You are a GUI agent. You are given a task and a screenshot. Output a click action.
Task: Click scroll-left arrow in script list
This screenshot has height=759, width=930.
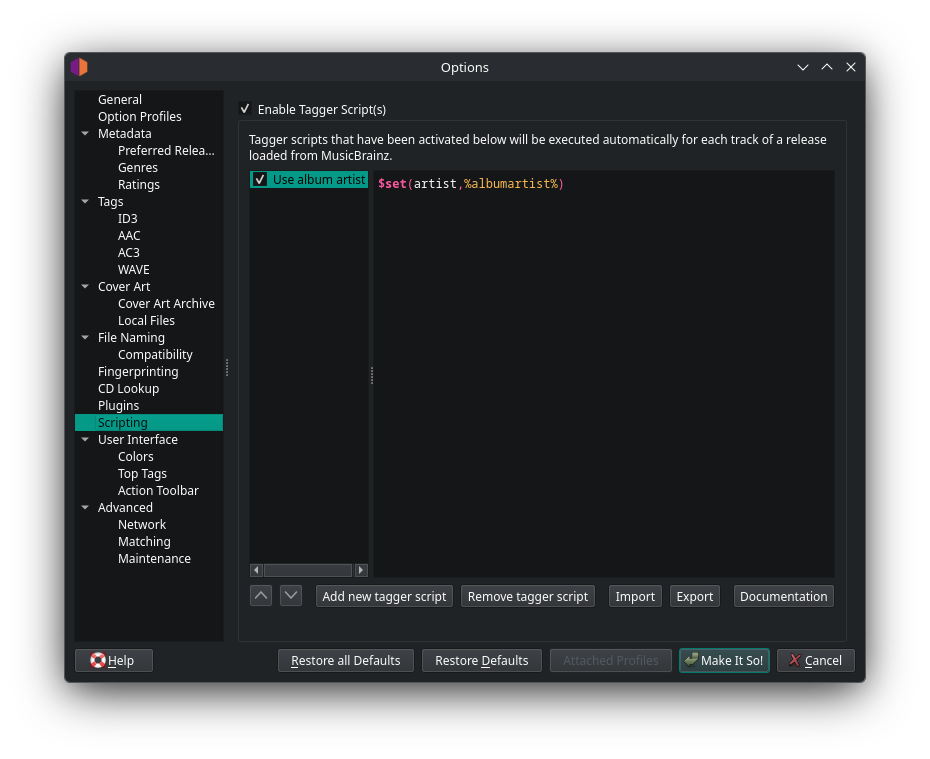(x=256, y=570)
